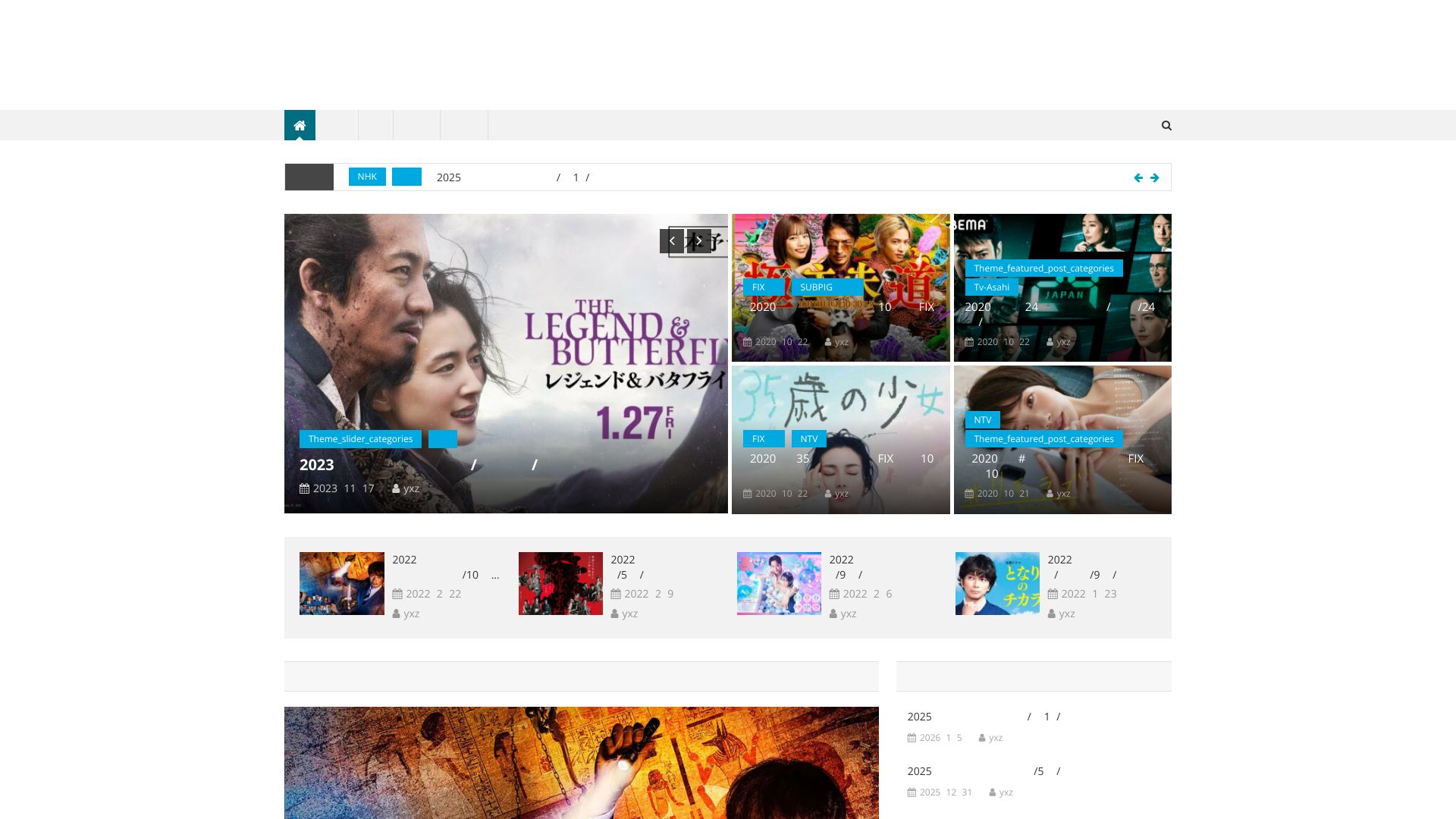
Task: Open the search magnifier icon
Action: (x=1166, y=126)
